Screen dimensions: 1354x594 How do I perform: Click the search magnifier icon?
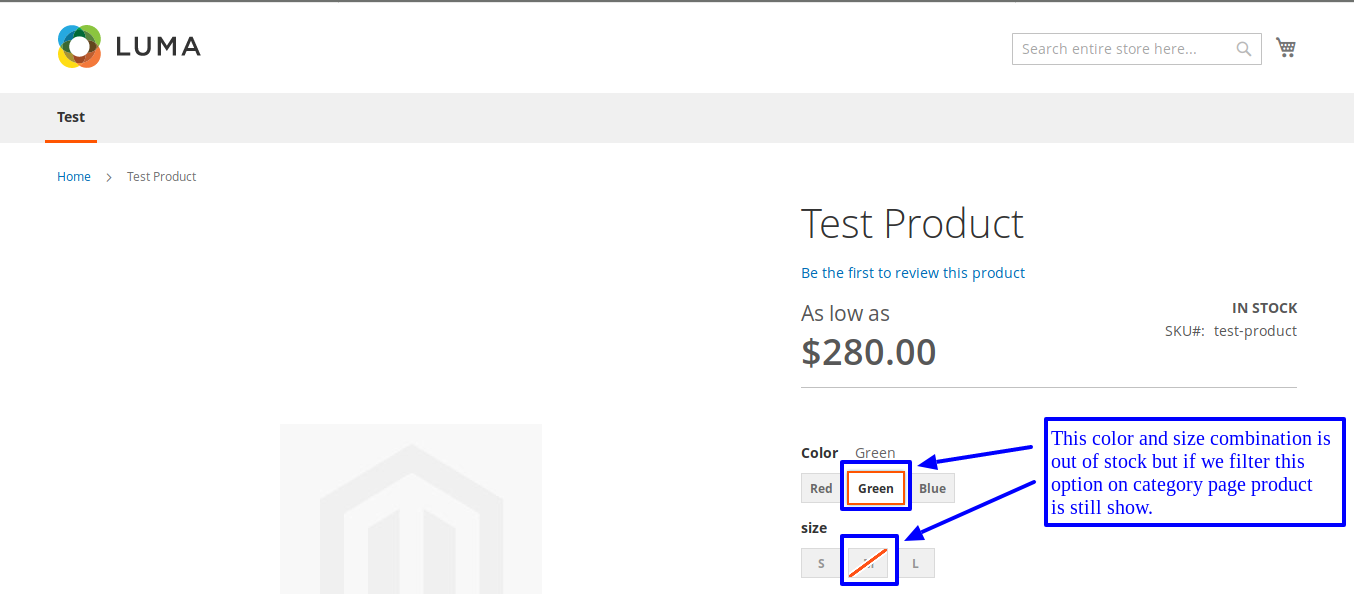(x=1243, y=48)
